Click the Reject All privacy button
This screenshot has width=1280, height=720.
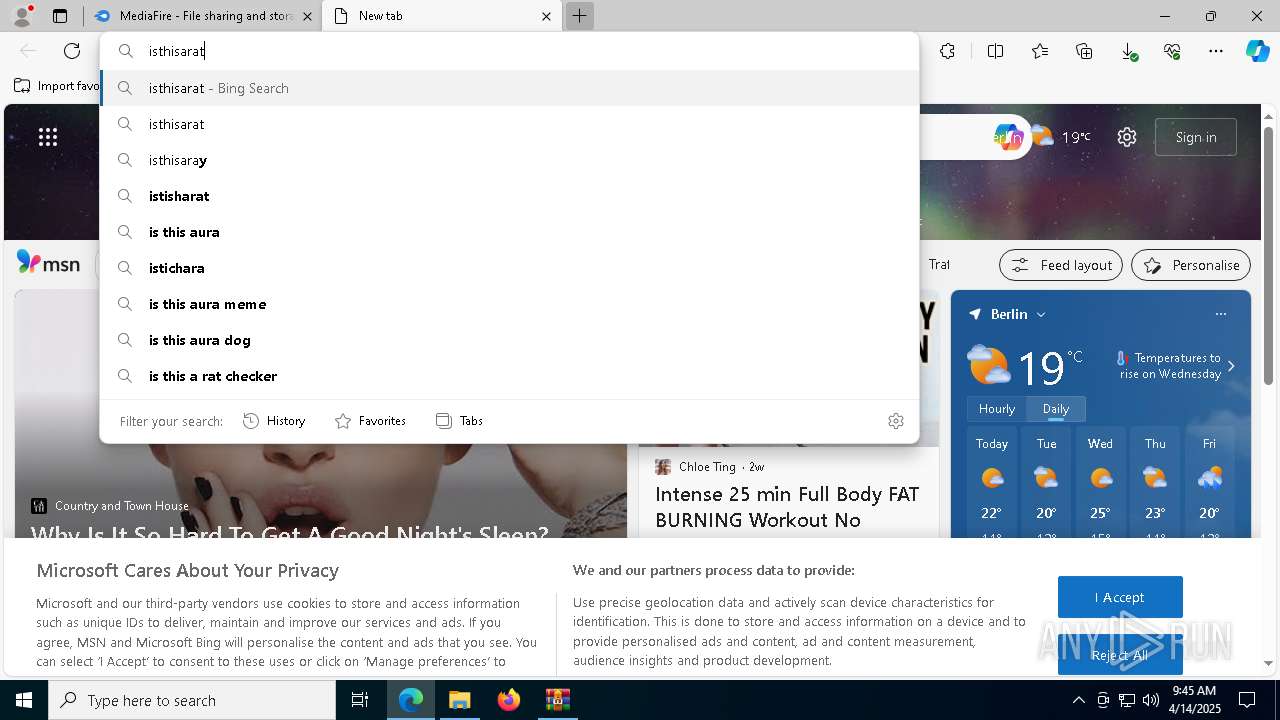click(1120, 655)
